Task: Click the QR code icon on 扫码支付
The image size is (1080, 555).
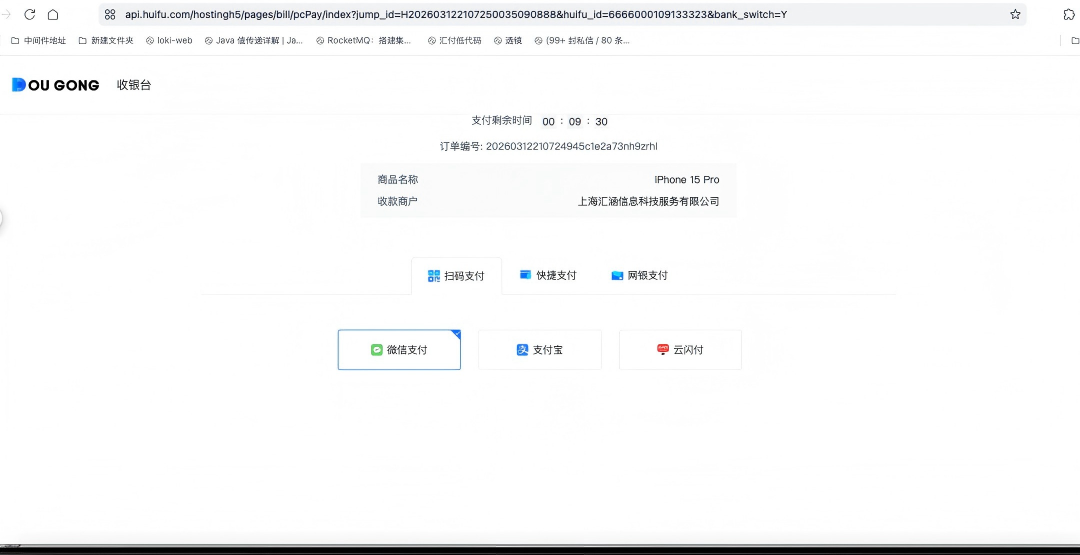Action: coord(434,275)
